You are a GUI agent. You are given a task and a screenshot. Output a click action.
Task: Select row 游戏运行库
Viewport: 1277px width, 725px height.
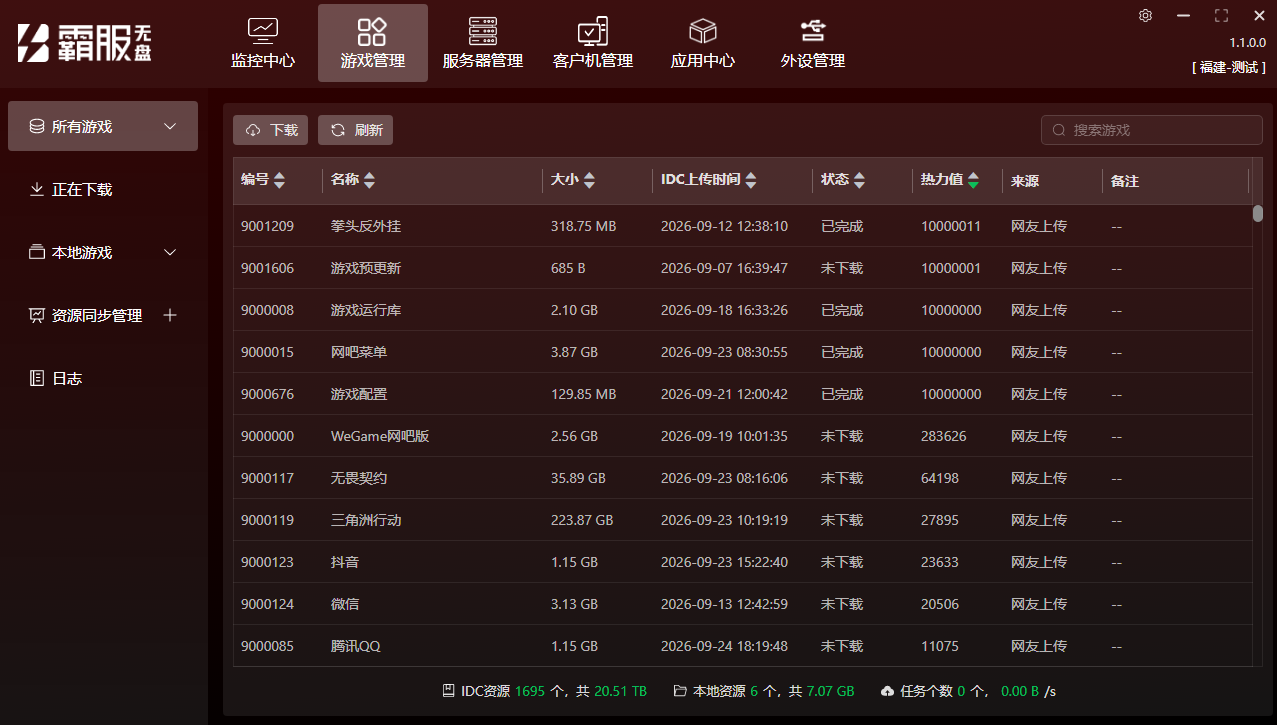click(x=742, y=310)
